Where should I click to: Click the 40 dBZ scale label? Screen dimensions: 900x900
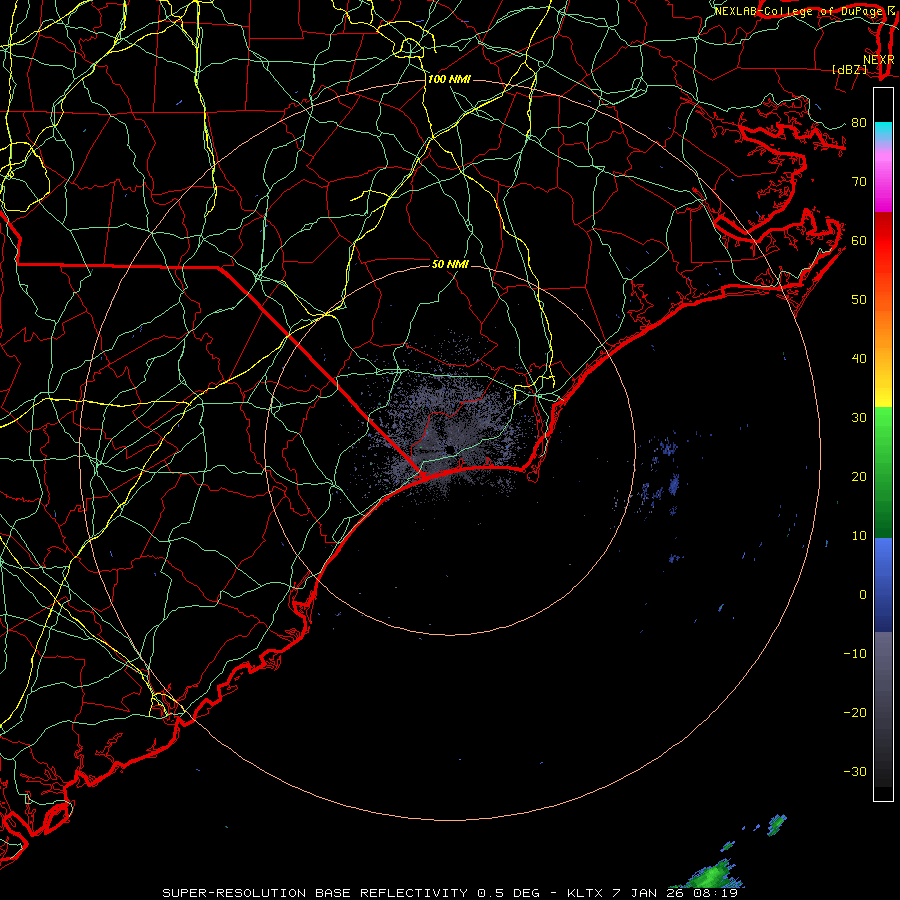pos(859,359)
